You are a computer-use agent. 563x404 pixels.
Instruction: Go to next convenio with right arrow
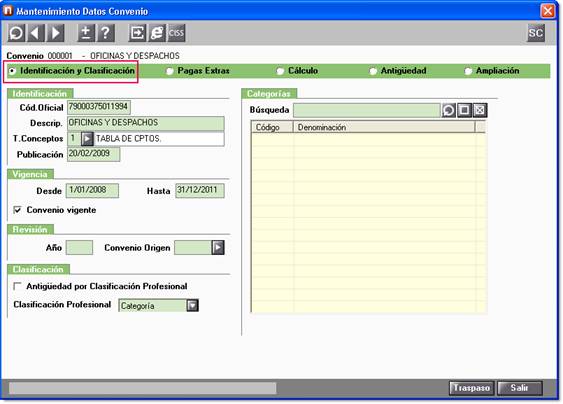pos(56,33)
